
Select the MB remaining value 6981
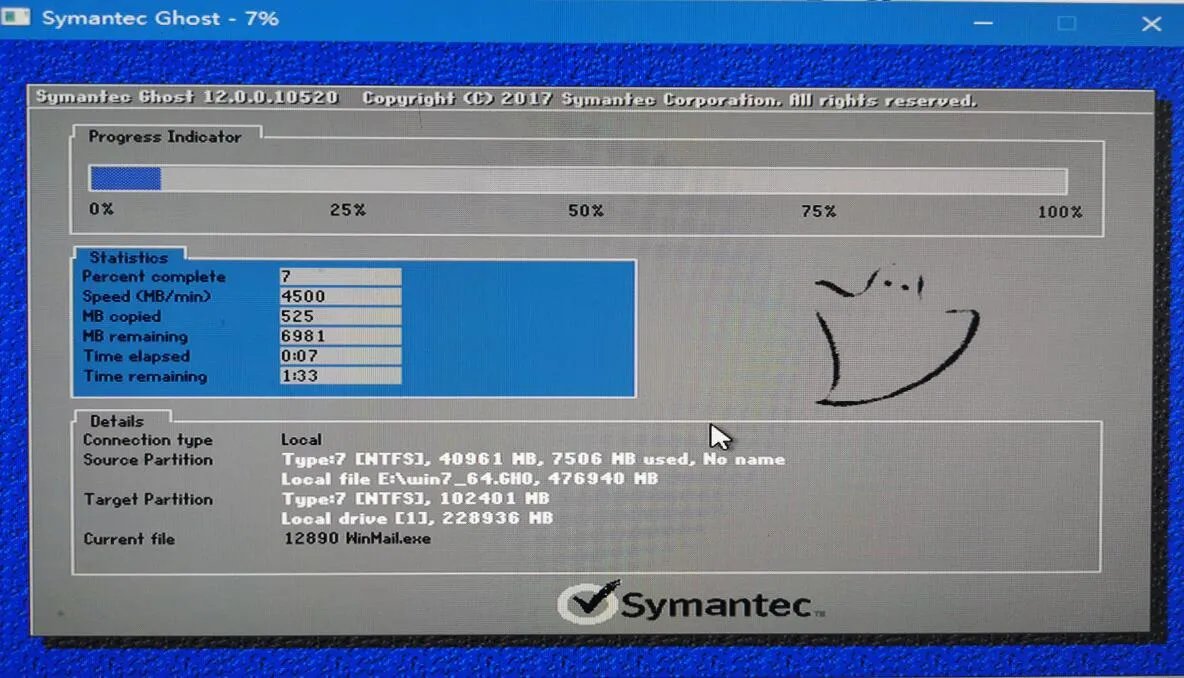click(340, 337)
